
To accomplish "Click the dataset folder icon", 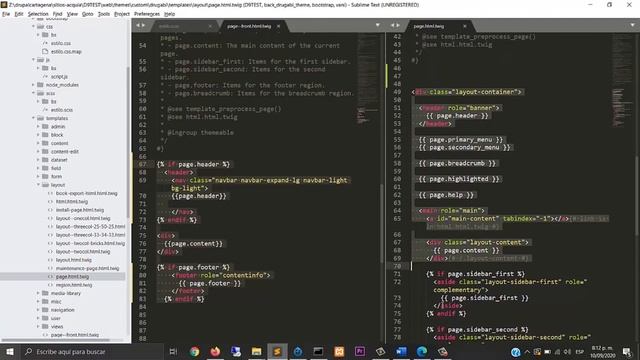I will [x=45, y=160].
